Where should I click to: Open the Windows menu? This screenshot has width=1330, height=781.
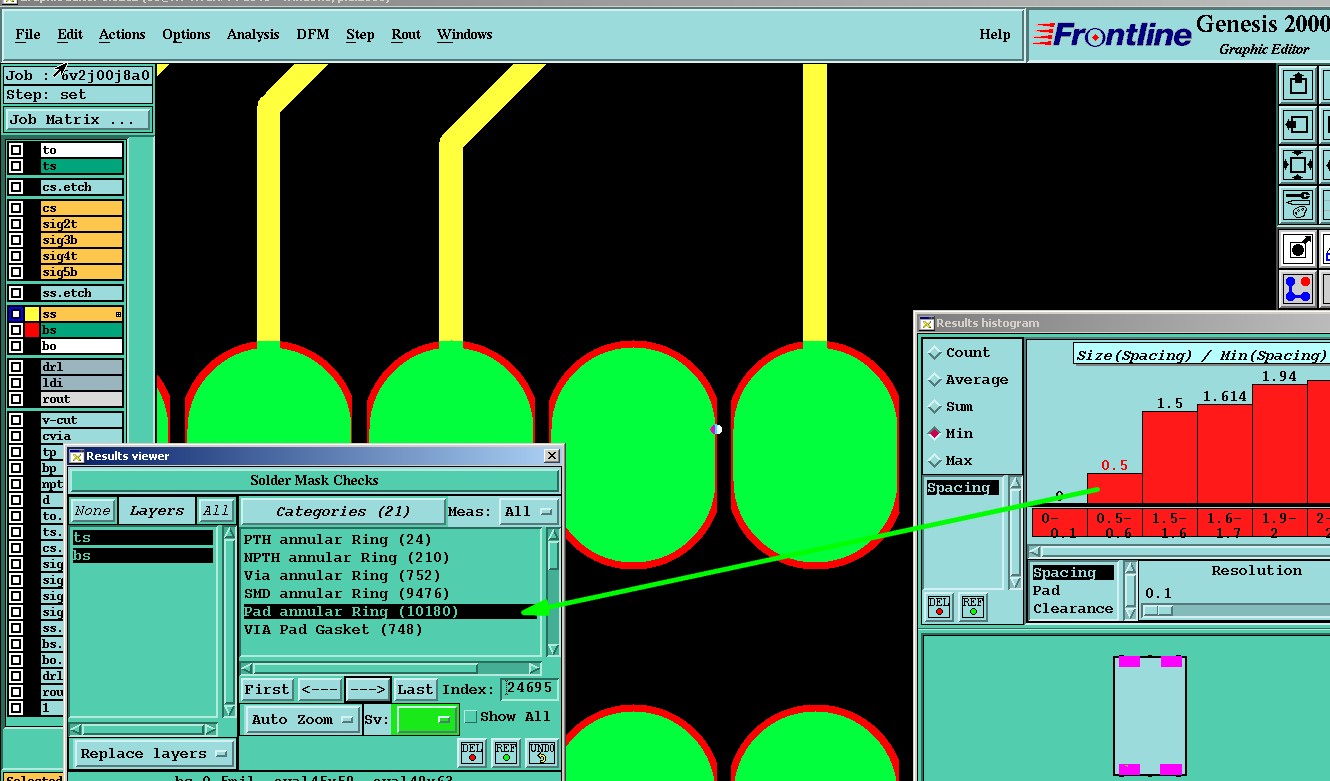pos(465,34)
